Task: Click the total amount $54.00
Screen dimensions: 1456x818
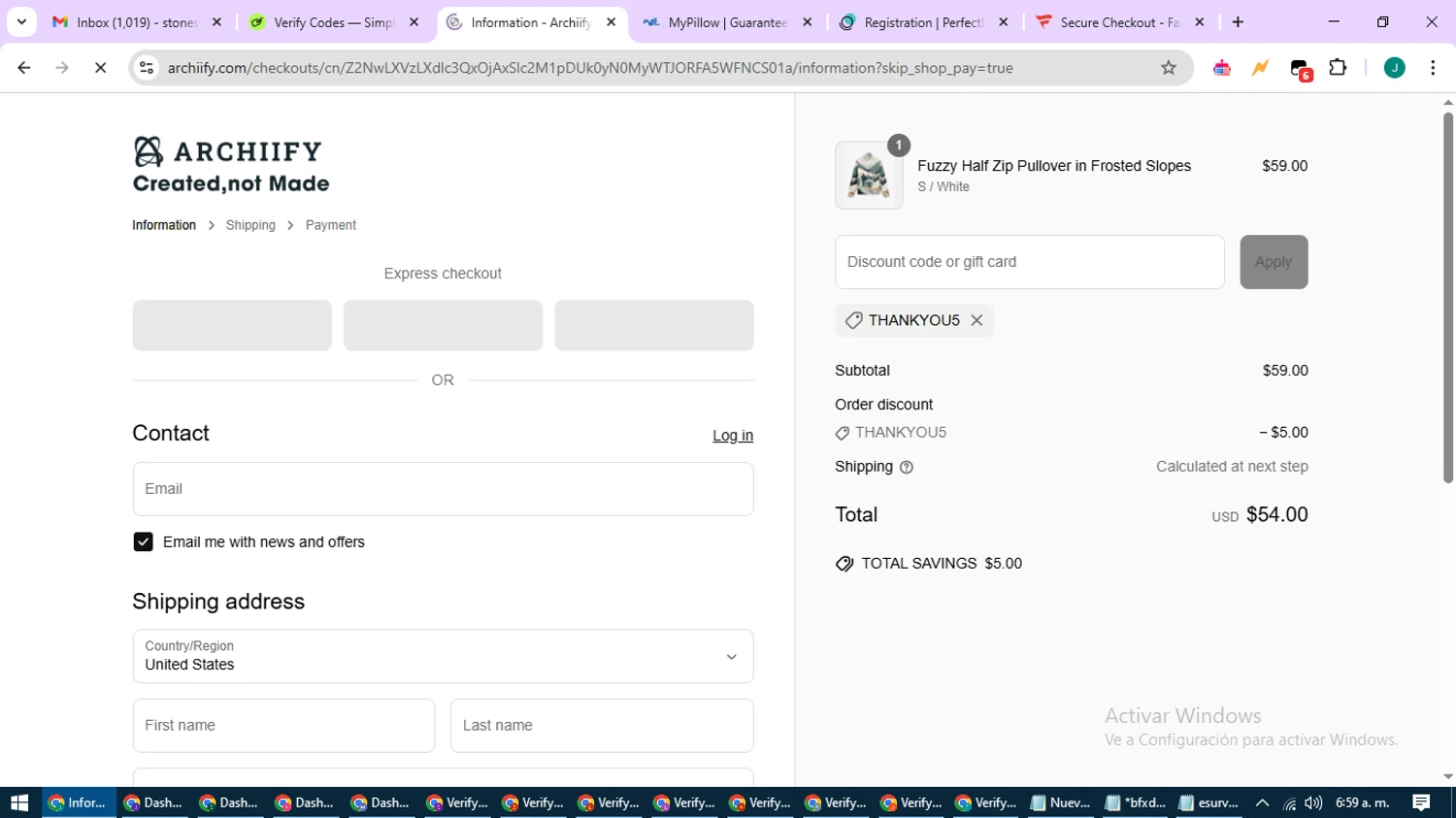Action: click(x=1276, y=514)
